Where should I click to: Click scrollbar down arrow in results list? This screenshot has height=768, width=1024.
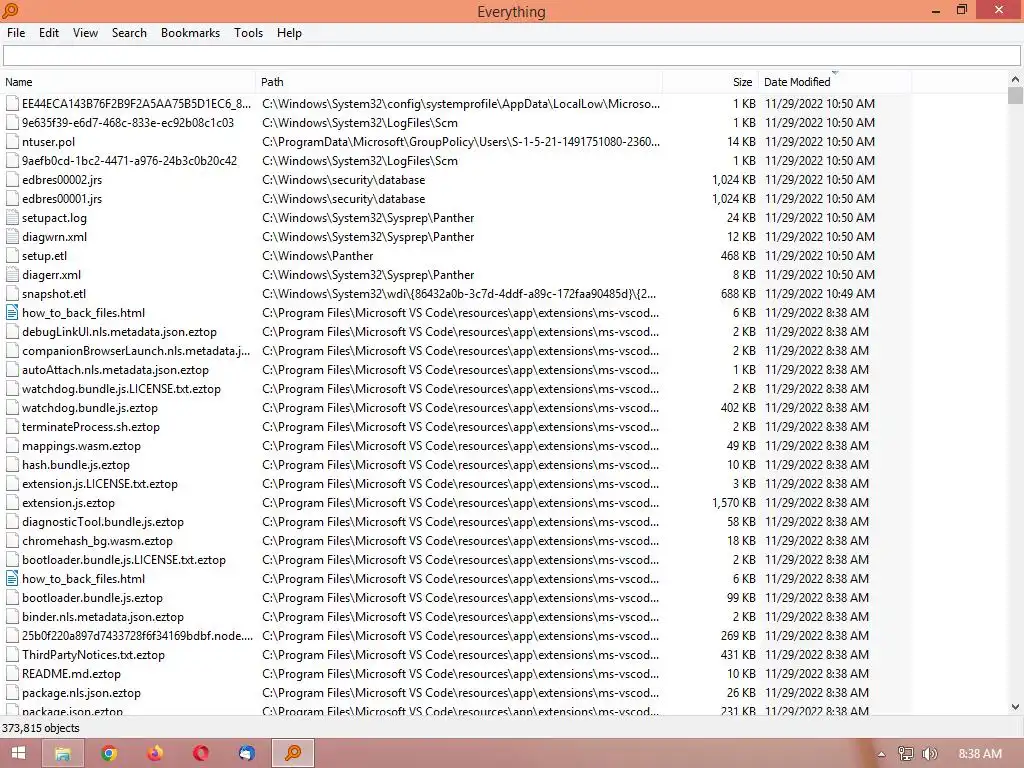pyautogui.click(x=1015, y=707)
